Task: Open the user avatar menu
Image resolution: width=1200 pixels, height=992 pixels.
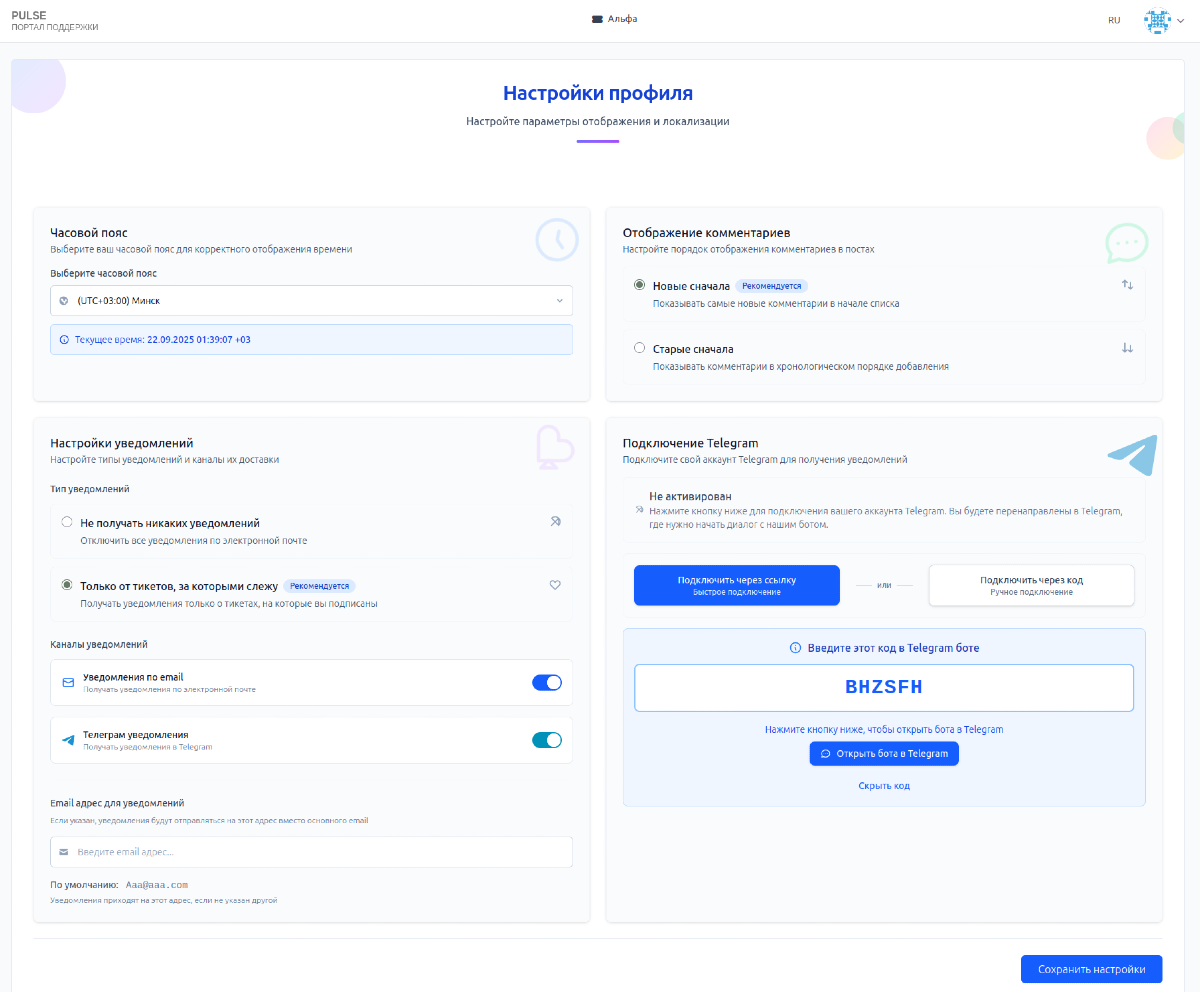Action: pyautogui.click(x=1157, y=21)
